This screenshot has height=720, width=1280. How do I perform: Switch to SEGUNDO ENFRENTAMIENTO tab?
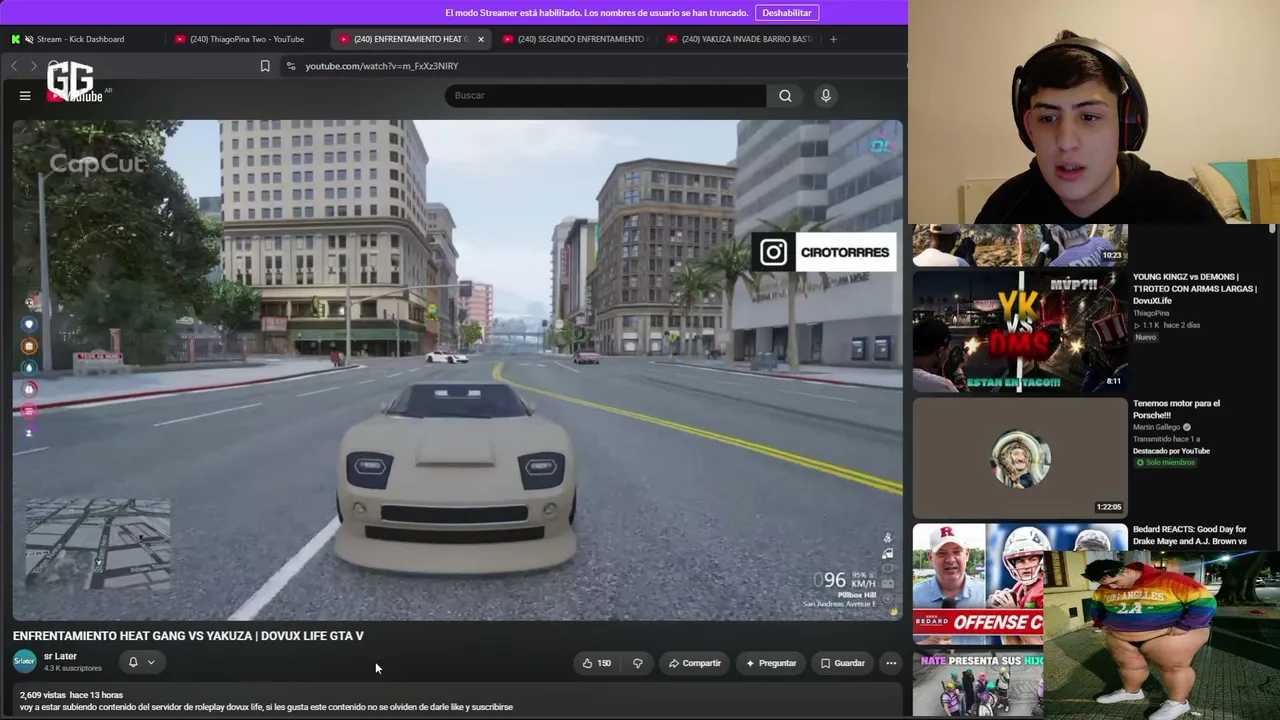[575, 39]
